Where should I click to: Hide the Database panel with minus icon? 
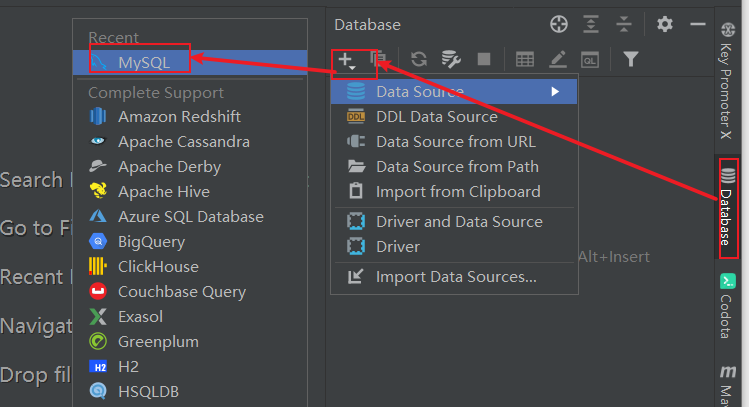[698, 24]
